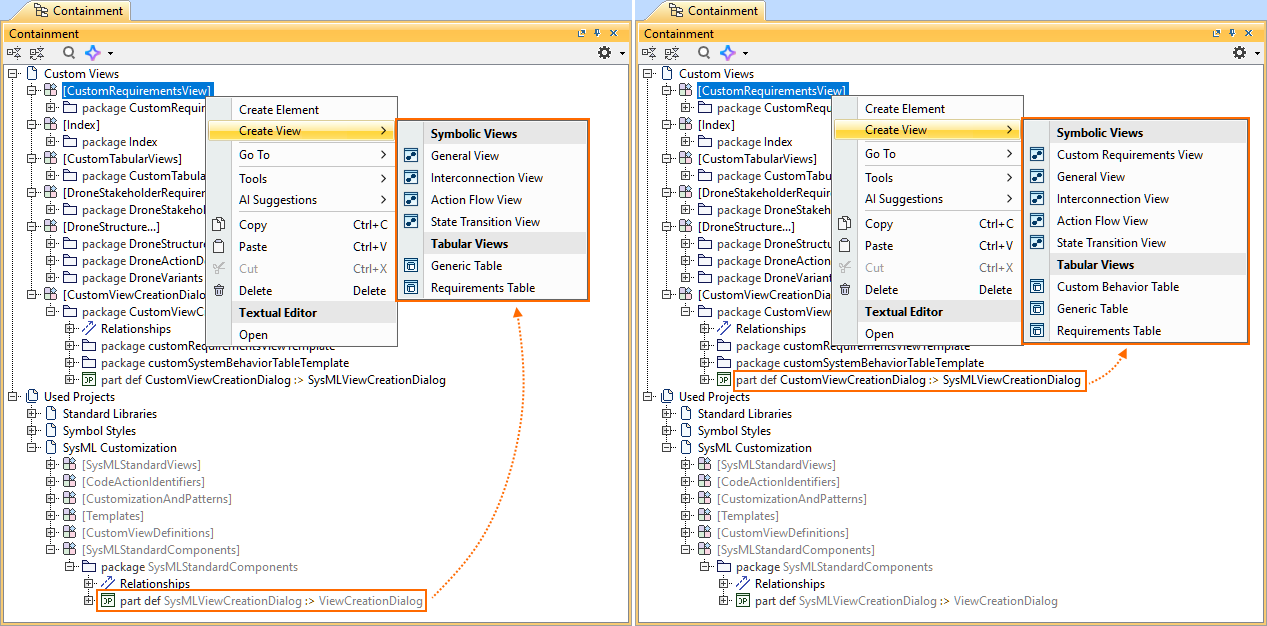Select Interconnection View in the left submenu

486,178
